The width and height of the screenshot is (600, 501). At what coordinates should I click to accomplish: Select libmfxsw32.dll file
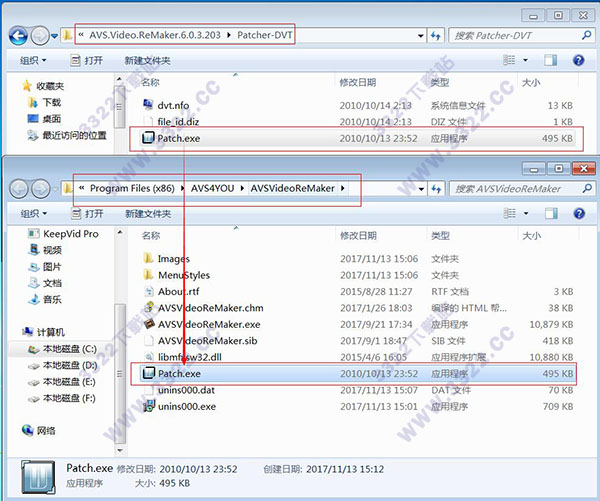(x=190, y=357)
